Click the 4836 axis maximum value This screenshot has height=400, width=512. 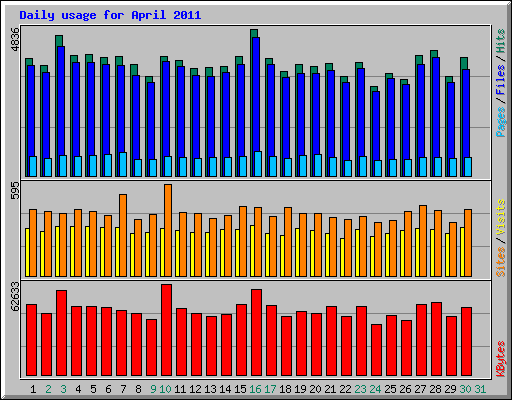[x=15, y=40]
